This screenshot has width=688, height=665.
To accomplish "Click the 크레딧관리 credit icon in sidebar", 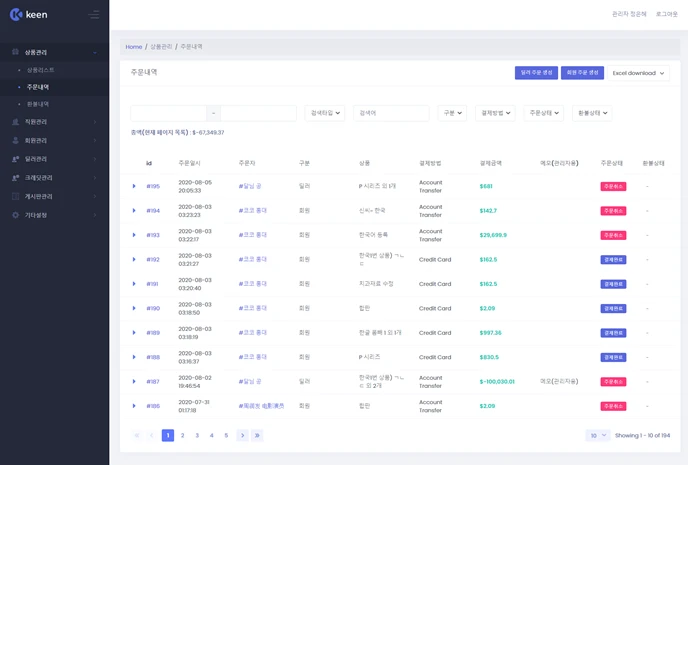I will [15, 178].
